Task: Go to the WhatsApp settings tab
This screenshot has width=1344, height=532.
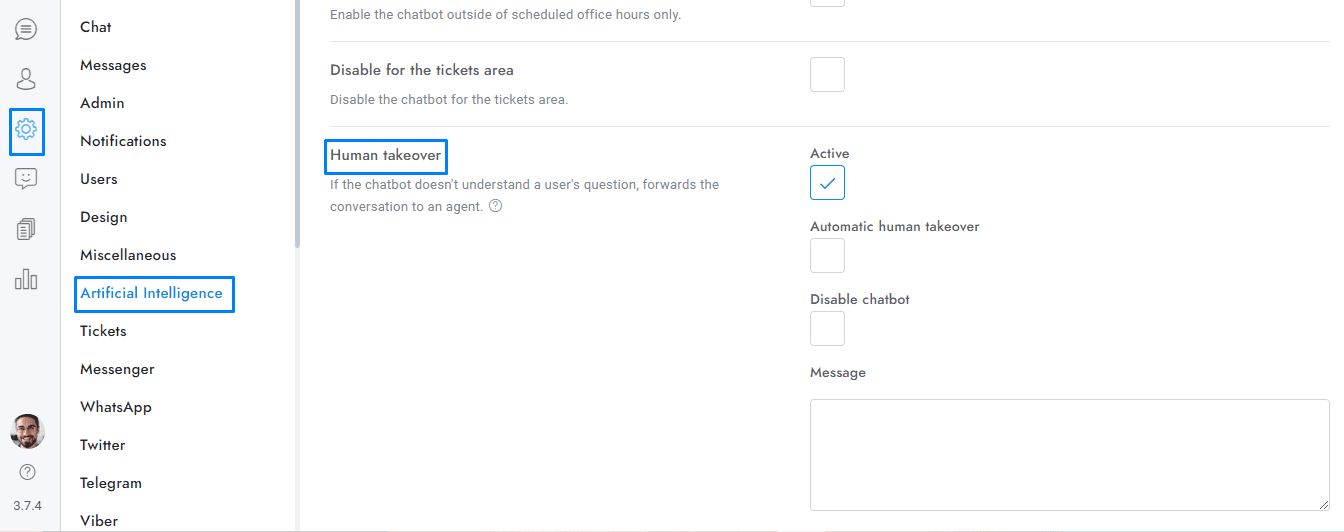Action: [x=116, y=407]
